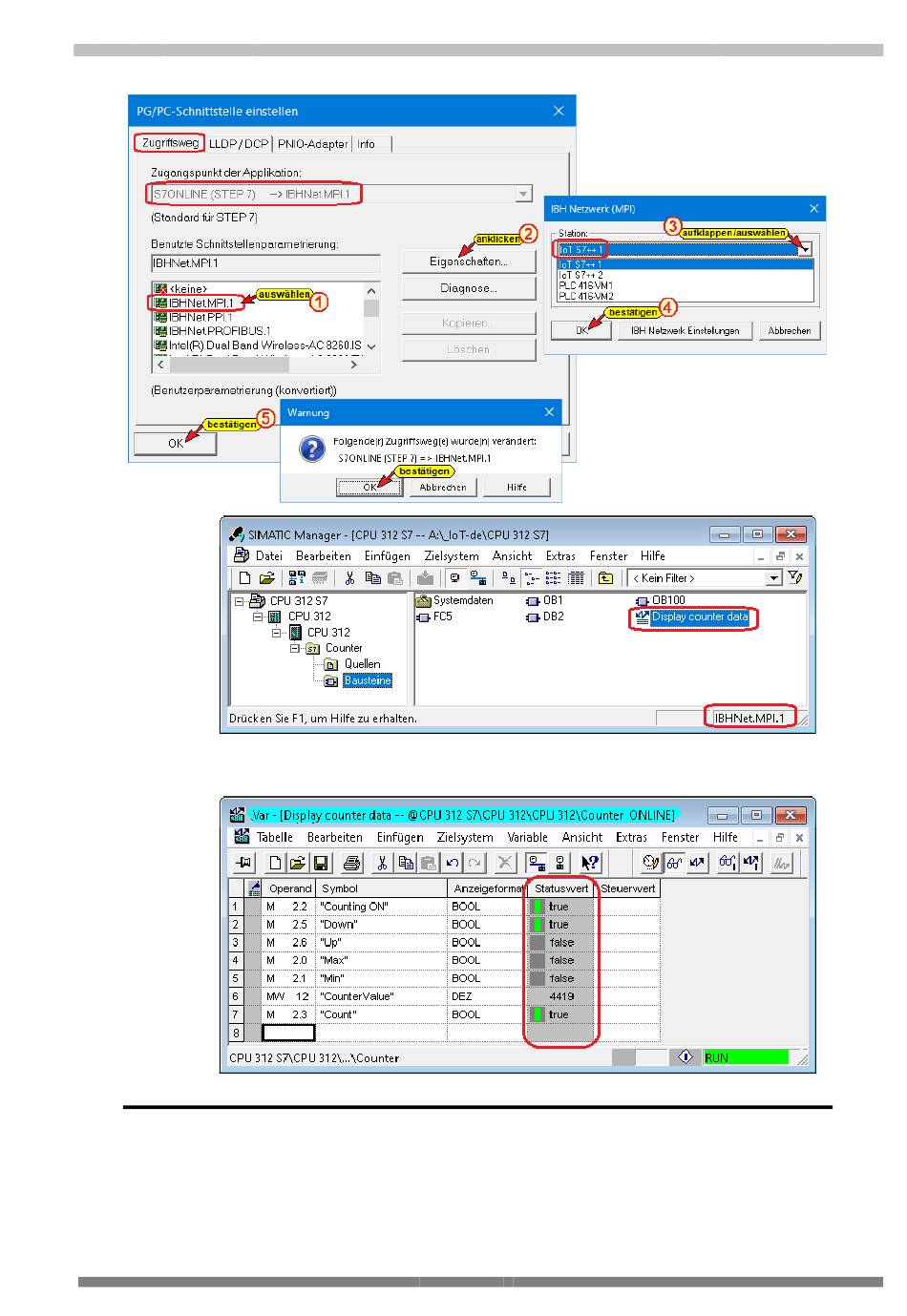Click IBH Netzwerk Einstellungen button
This screenshot has width=907, height=1316.
(686, 331)
